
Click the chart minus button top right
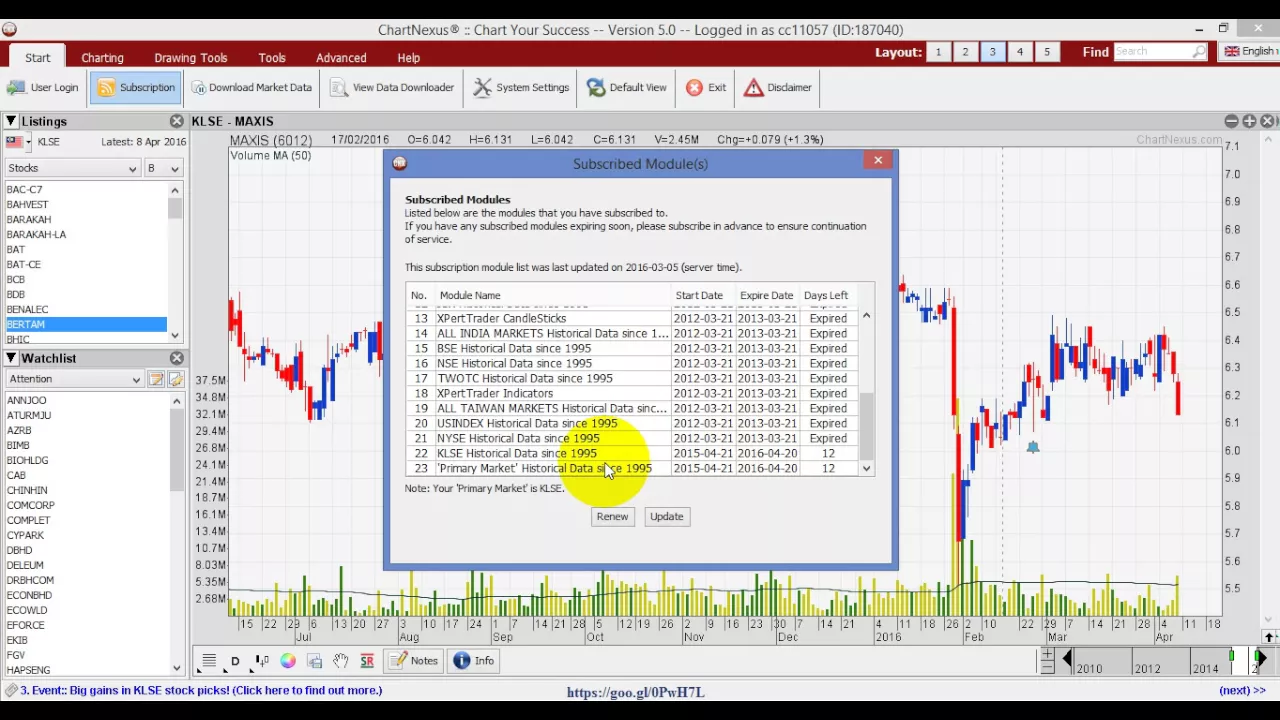click(1231, 121)
